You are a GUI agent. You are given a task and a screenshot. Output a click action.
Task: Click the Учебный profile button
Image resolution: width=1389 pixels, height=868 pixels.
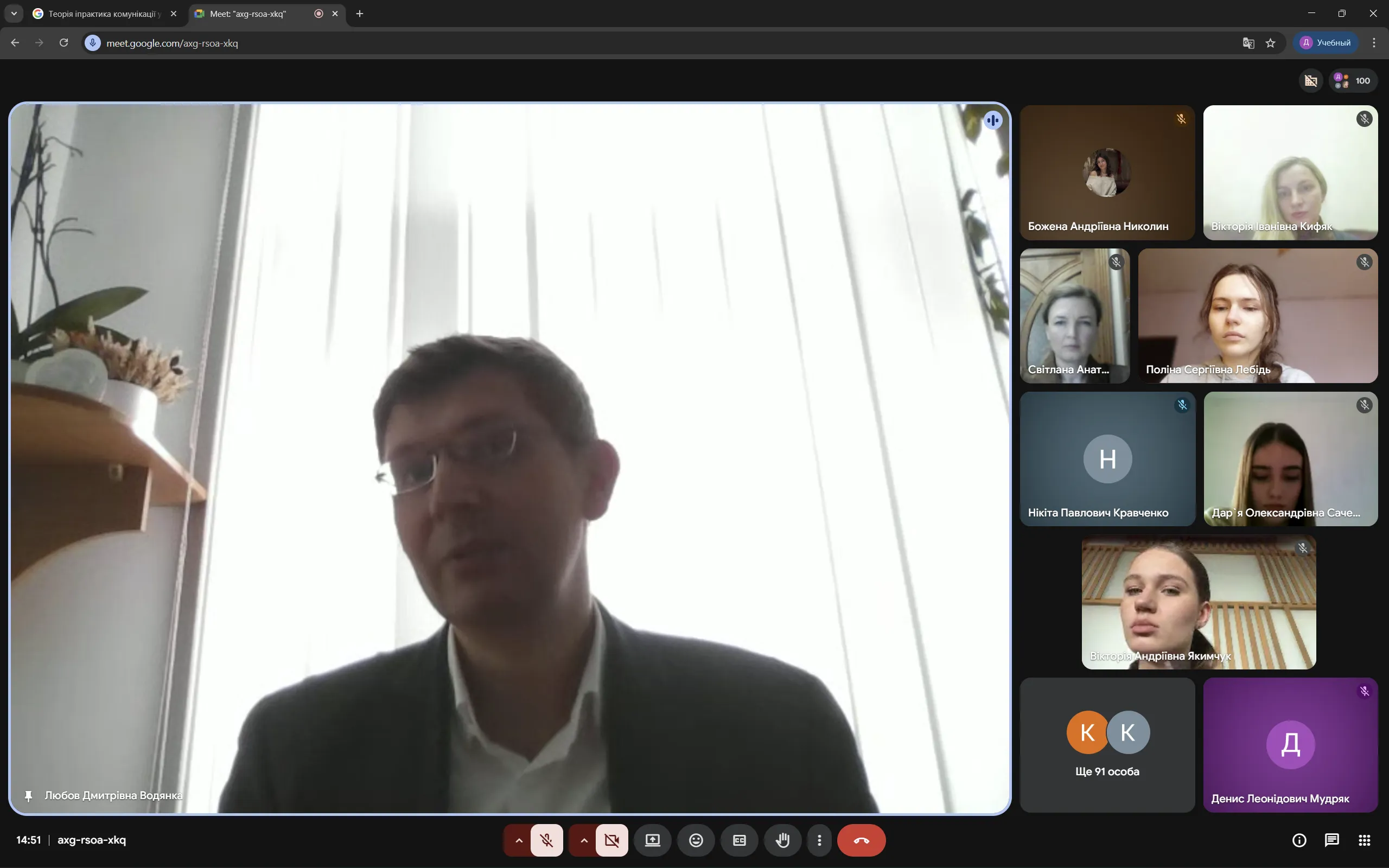(1326, 43)
